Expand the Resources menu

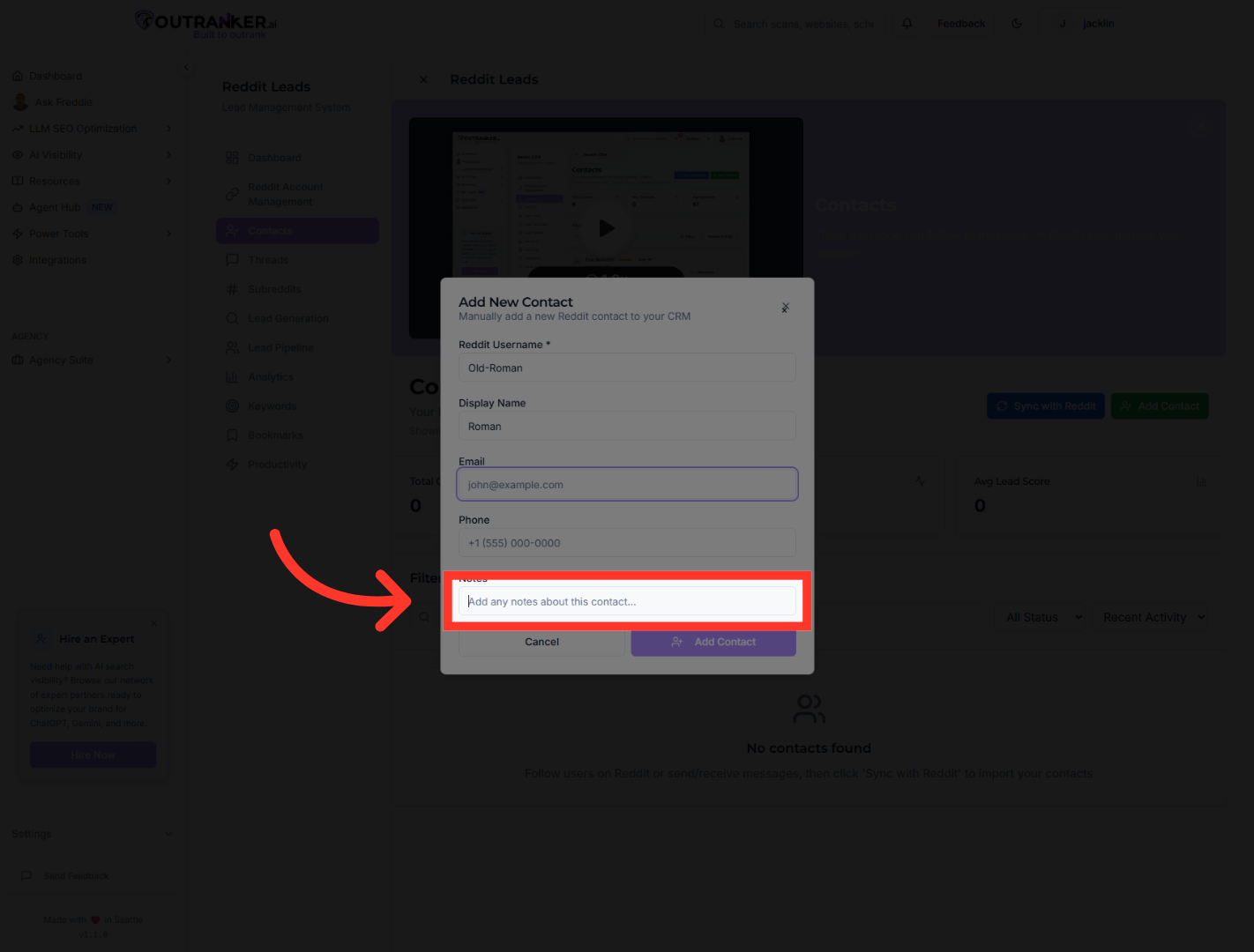coord(92,182)
